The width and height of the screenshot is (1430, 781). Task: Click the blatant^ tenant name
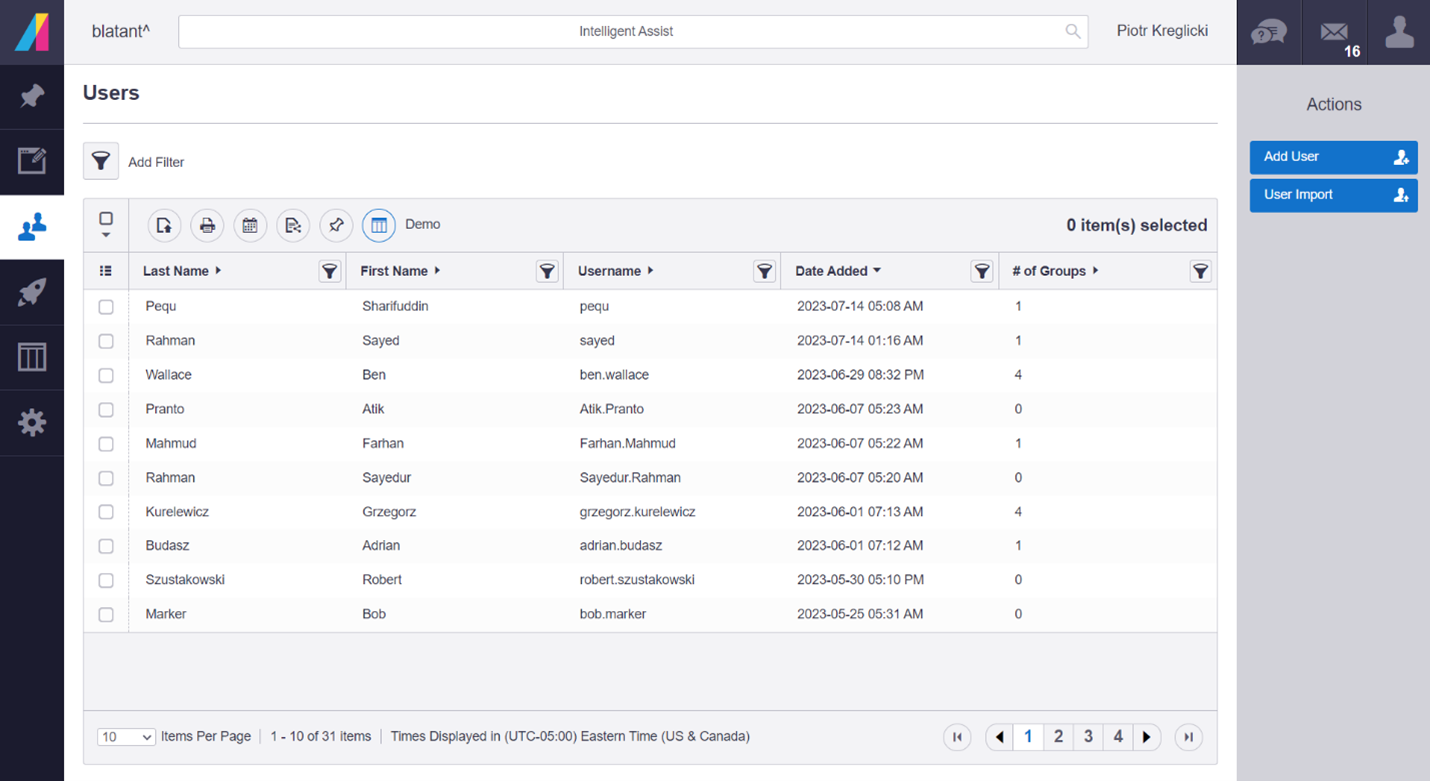[x=121, y=31]
